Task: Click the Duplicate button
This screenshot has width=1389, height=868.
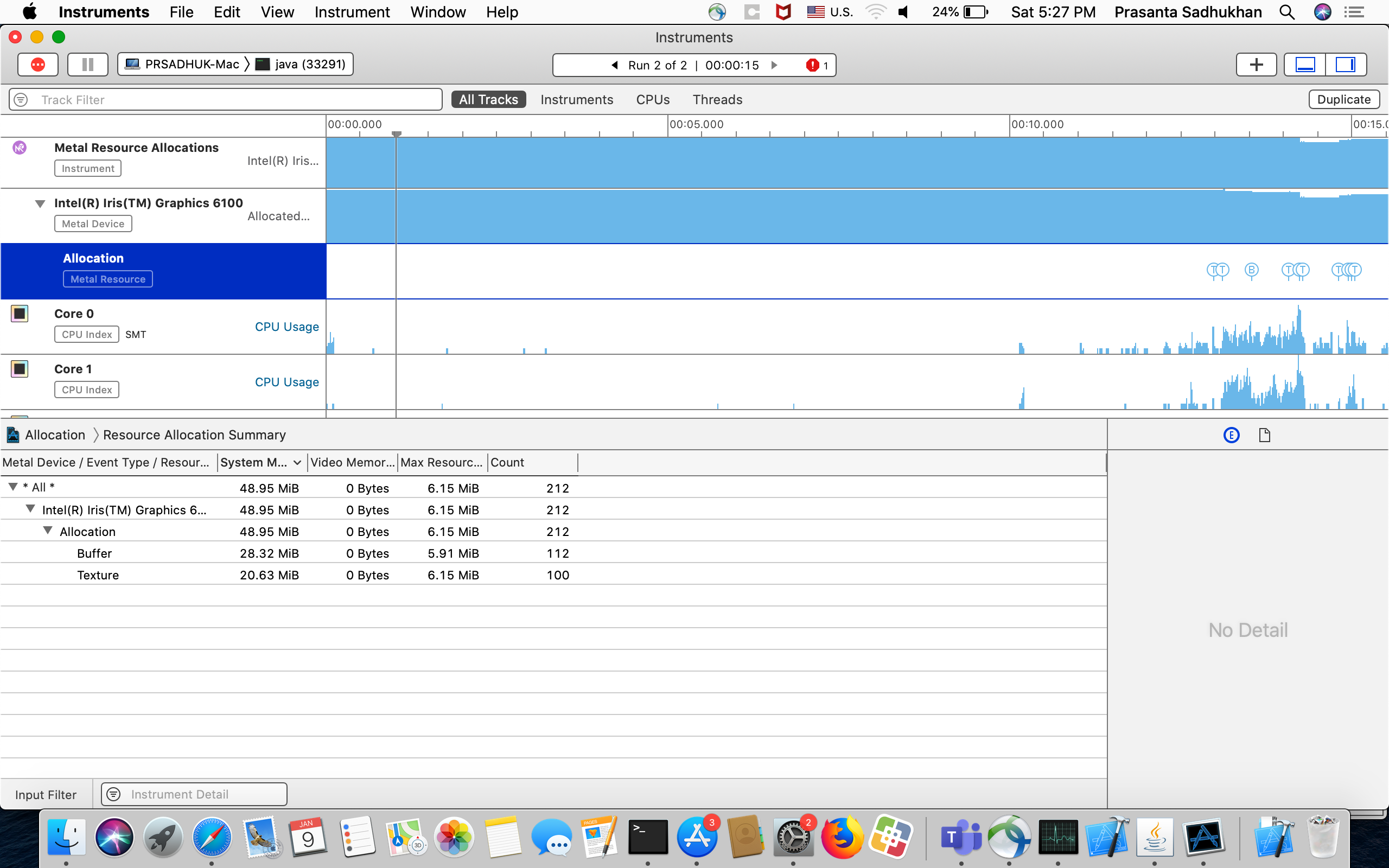Action: coord(1343,99)
